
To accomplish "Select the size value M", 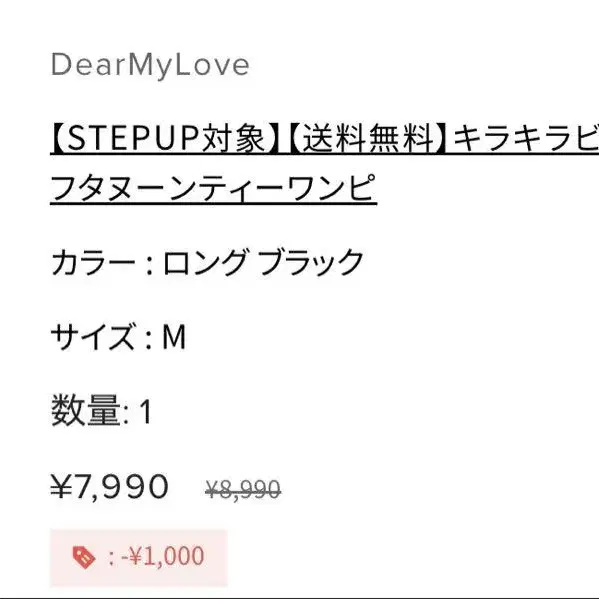I will [x=174, y=337].
